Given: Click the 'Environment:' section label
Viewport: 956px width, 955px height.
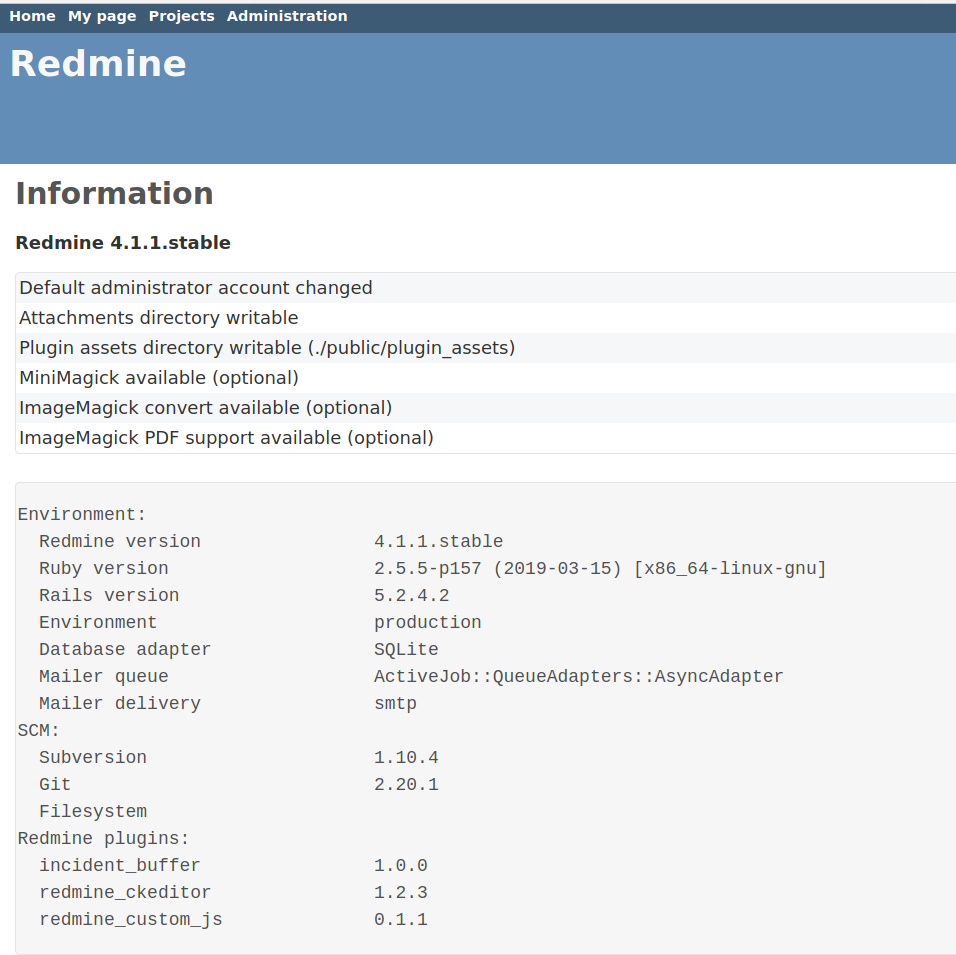Looking at the screenshot, I should point(82,515).
